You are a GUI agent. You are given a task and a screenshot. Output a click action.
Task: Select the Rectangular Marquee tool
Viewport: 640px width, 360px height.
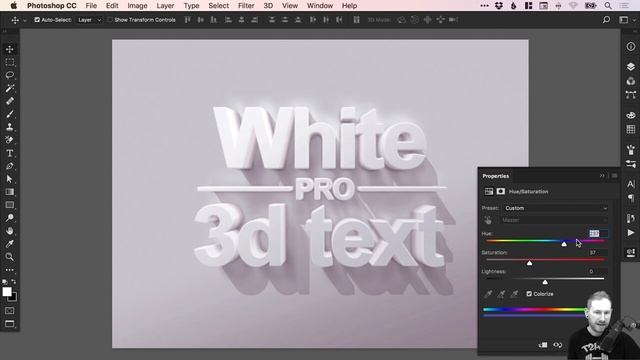pyautogui.click(x=9, y=62)
